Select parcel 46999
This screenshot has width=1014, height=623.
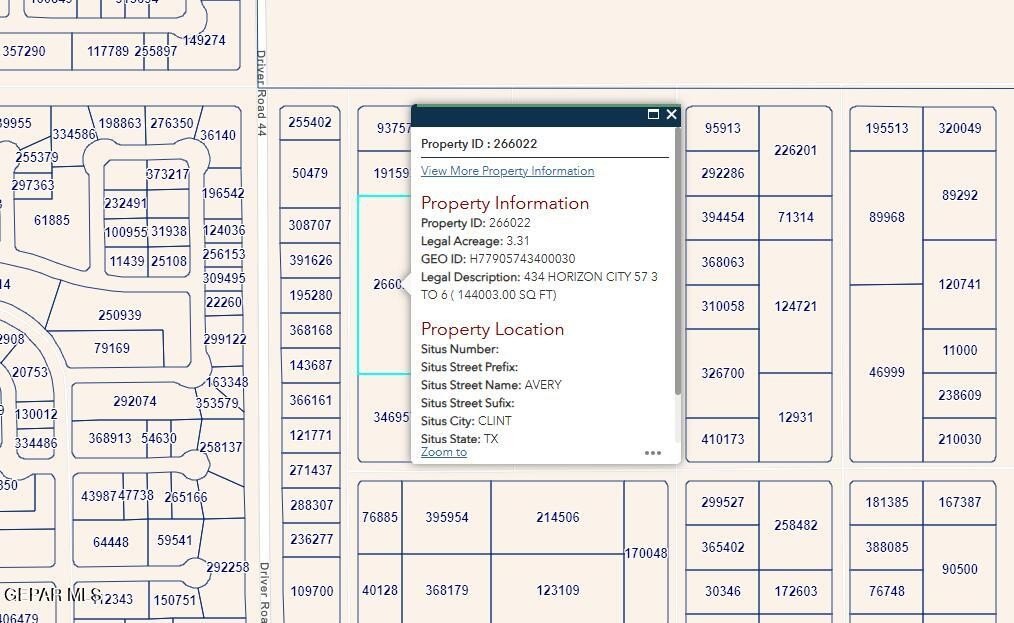tap(887, 373)
